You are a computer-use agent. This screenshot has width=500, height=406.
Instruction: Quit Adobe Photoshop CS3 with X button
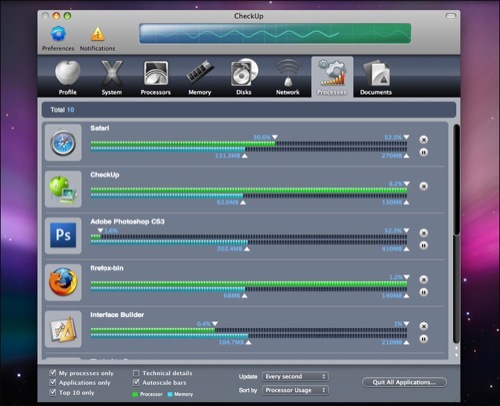(424, 233)
